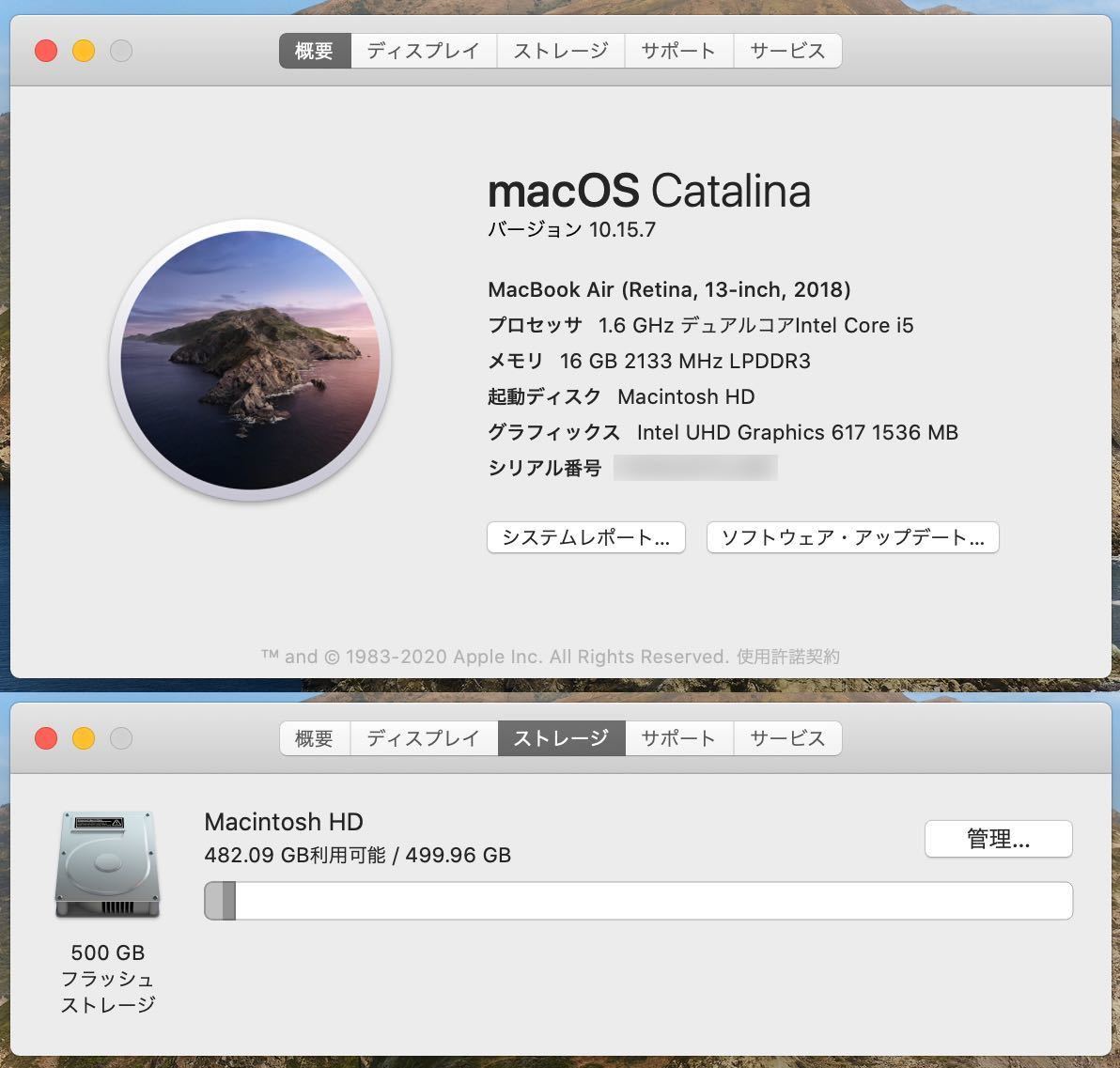Launch ソフトウェア・アップデート button
1120x1068 pixels.
(x=853, y=537)
